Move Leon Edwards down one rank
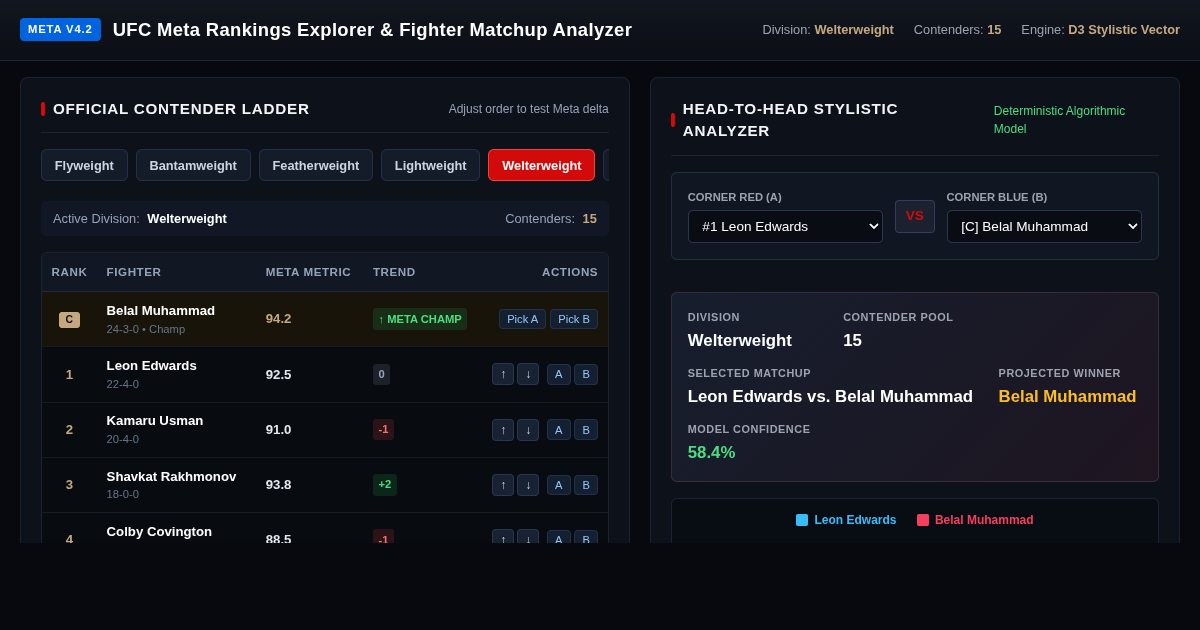 528,374
